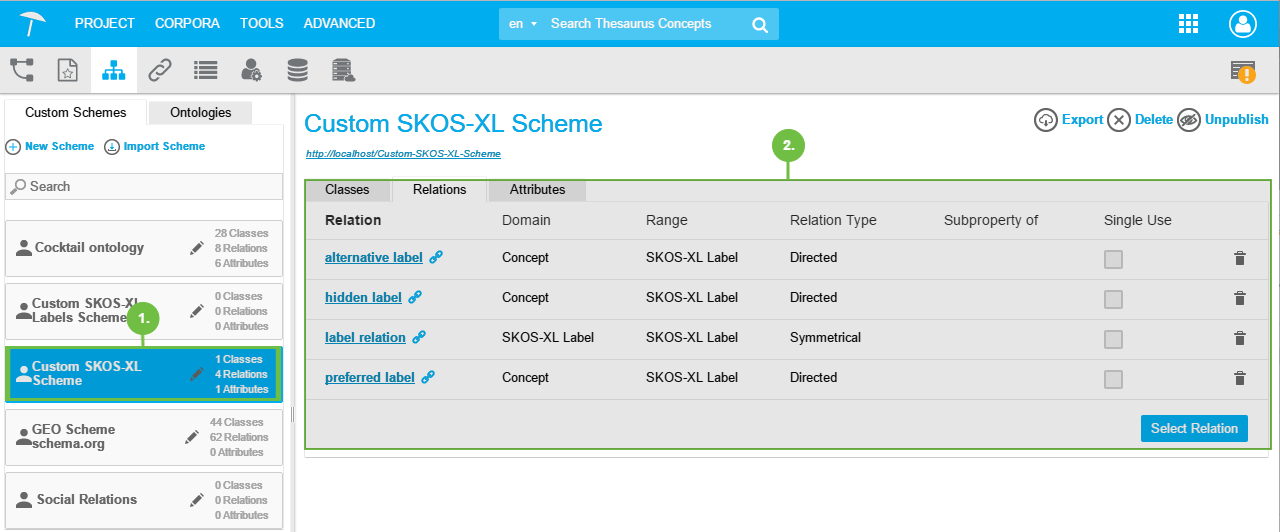Enable Single Use for hidden label
Image resolution: width=1280 pixels, height=532 pixels.
click(1113, 299)
